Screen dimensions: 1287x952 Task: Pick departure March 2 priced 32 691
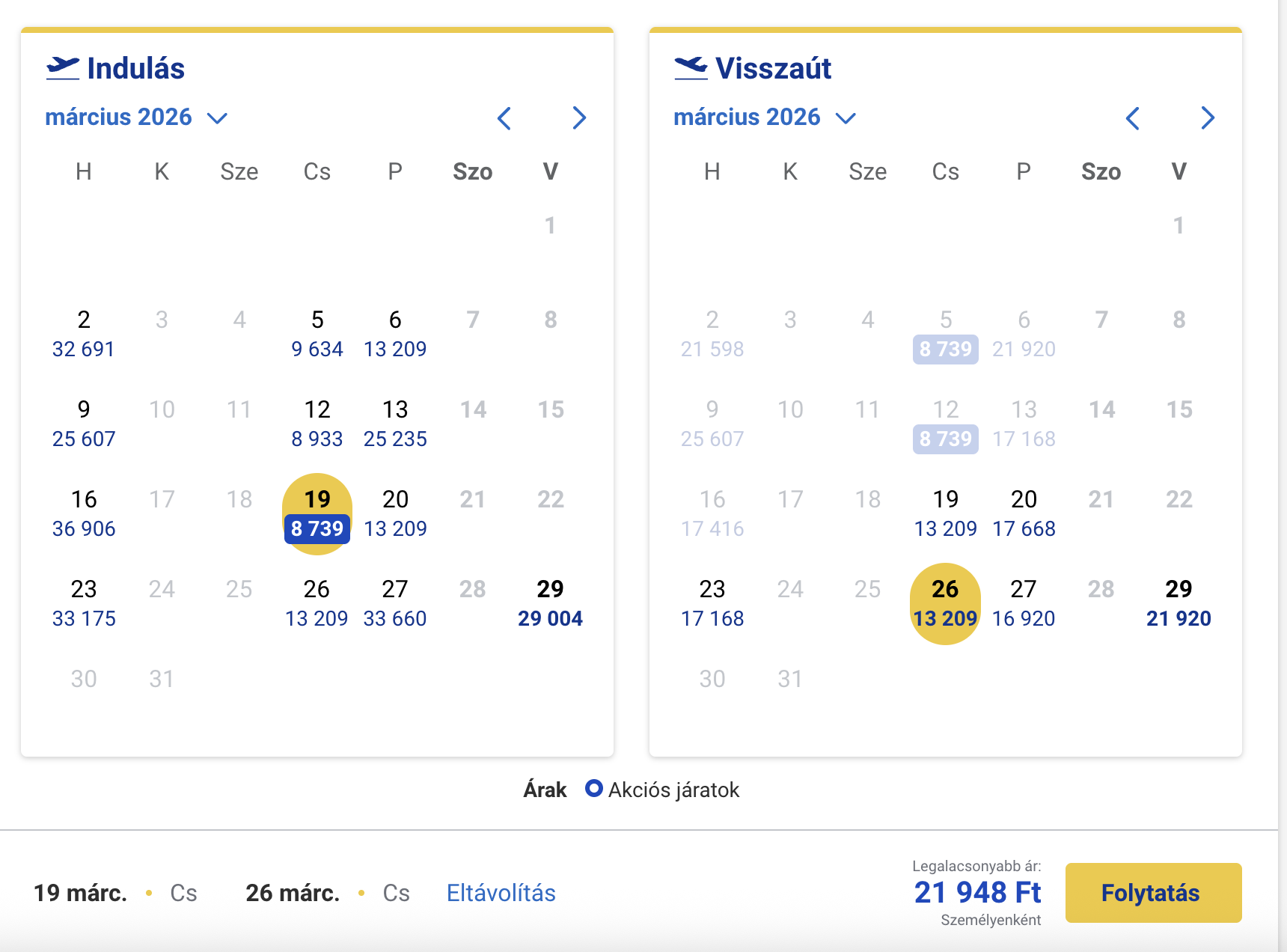pyautogui.click(x=84, y=334)
